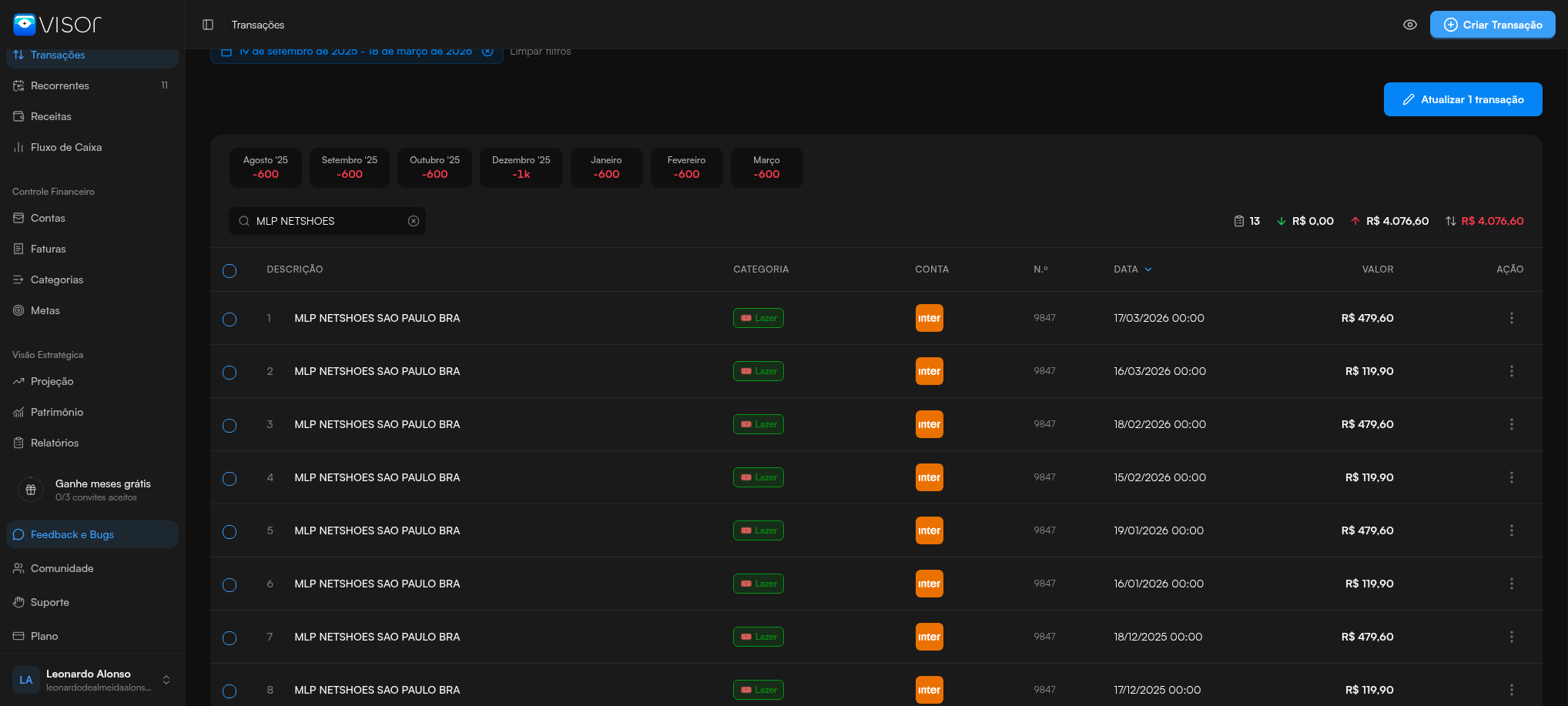Remove the date range filter
The image size is (1568, 706).
[487, 52]
